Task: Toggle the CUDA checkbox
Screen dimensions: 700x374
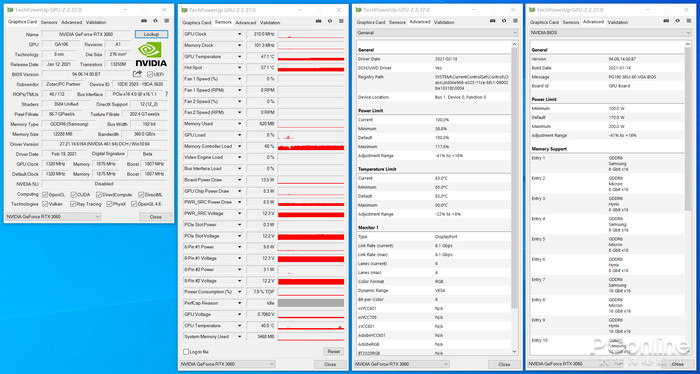Action: [x=73, y=195]
